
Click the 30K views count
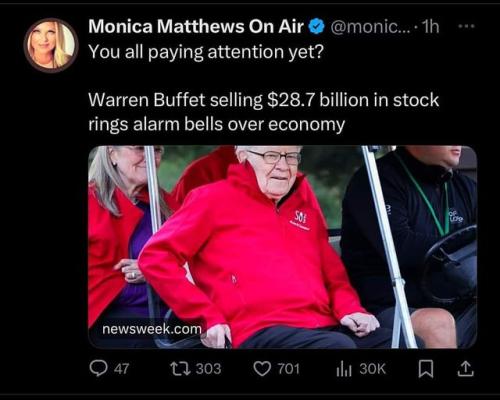click(x=372, y=369)
